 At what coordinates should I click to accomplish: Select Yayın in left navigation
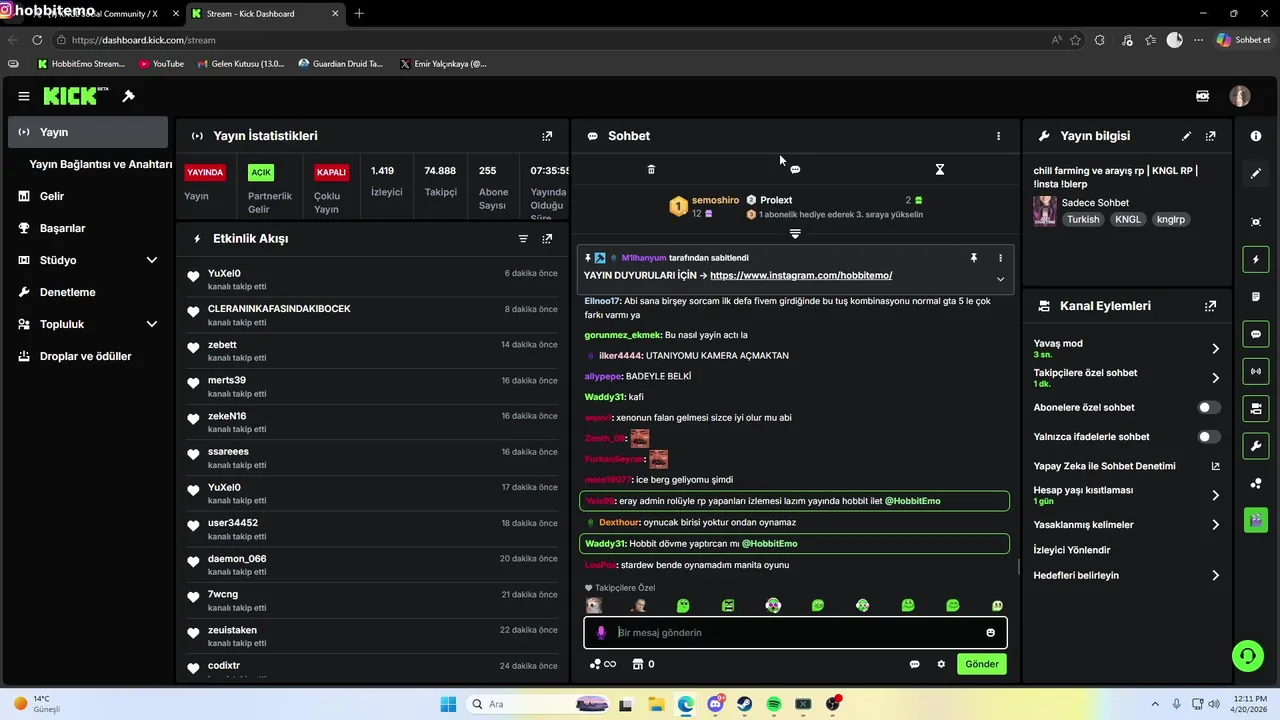[x=88, y=132]
